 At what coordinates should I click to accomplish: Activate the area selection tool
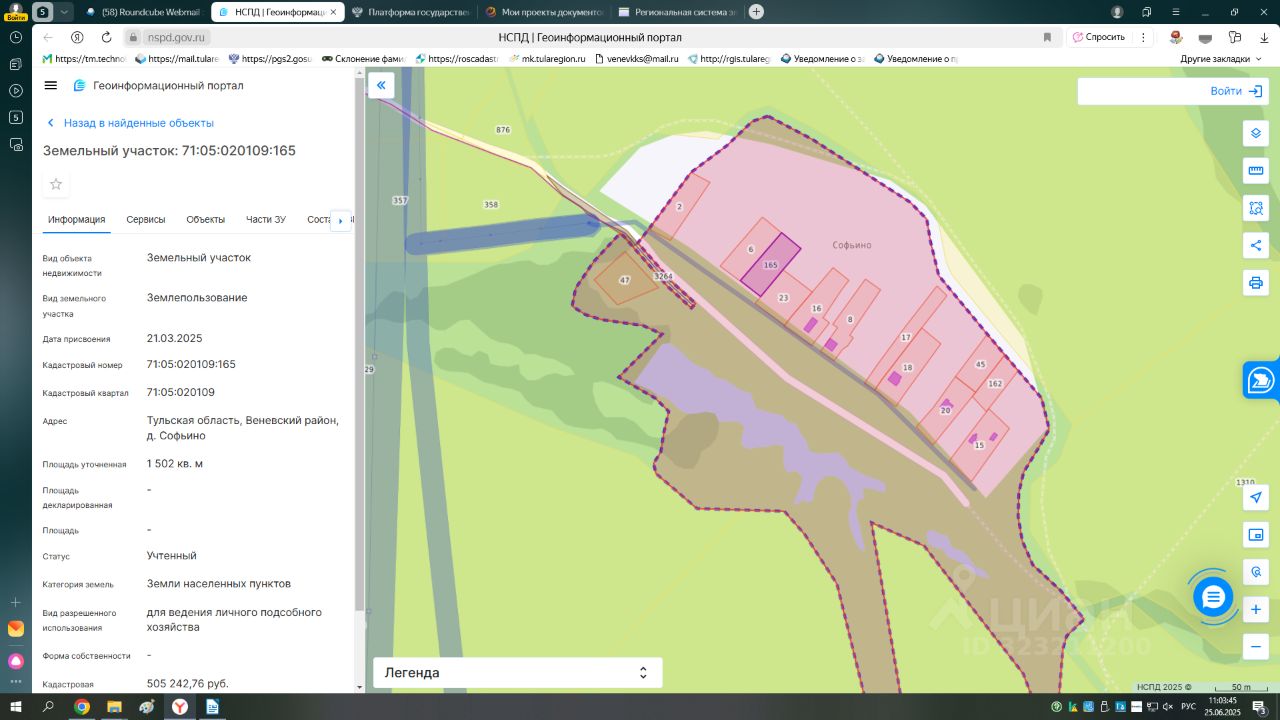point(1256,208)
